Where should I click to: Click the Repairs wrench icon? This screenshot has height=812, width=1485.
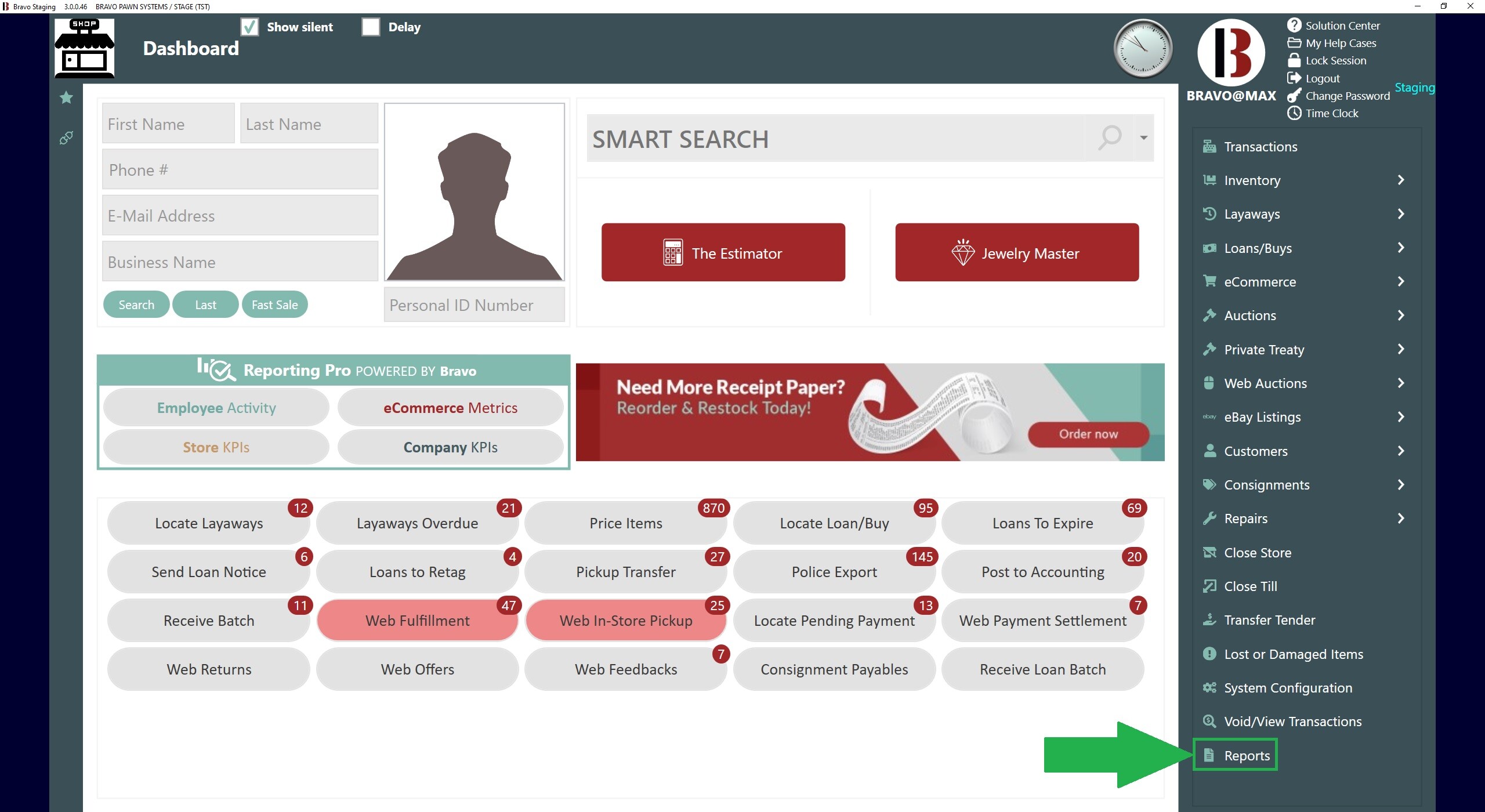tap(1209, 518)
